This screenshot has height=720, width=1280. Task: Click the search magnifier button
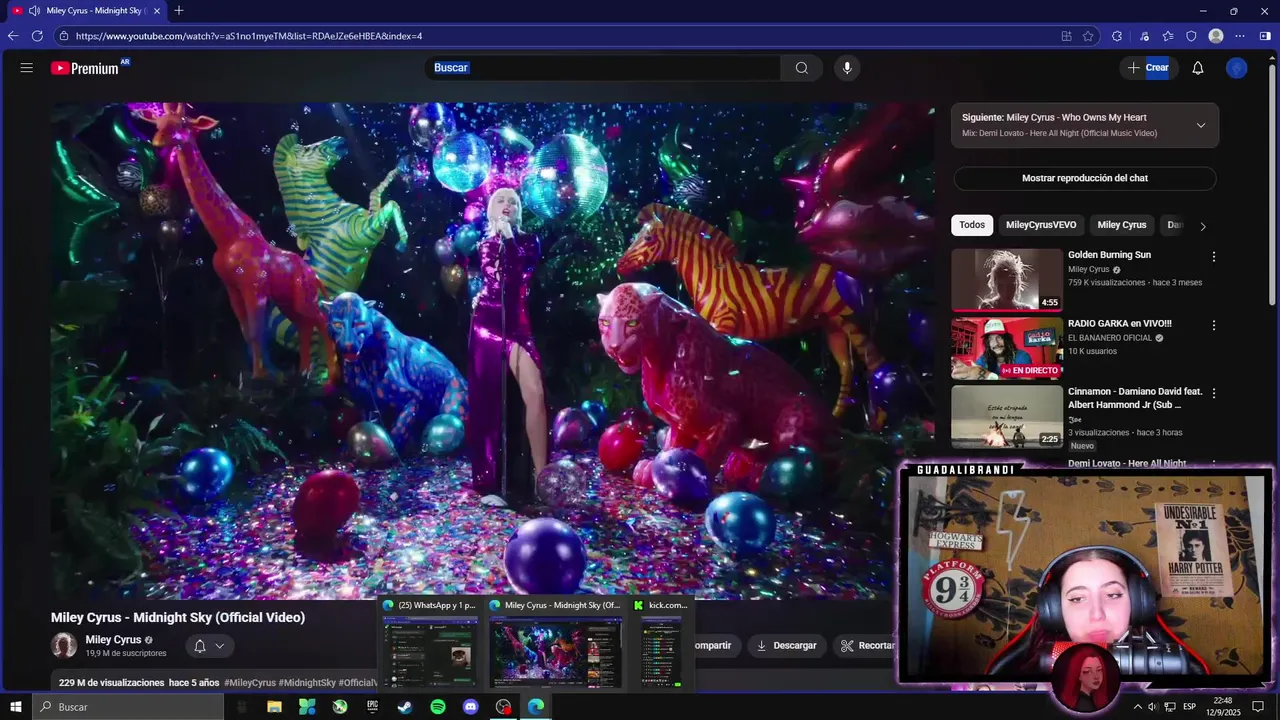pyautogui.click(x=802, y=68)
